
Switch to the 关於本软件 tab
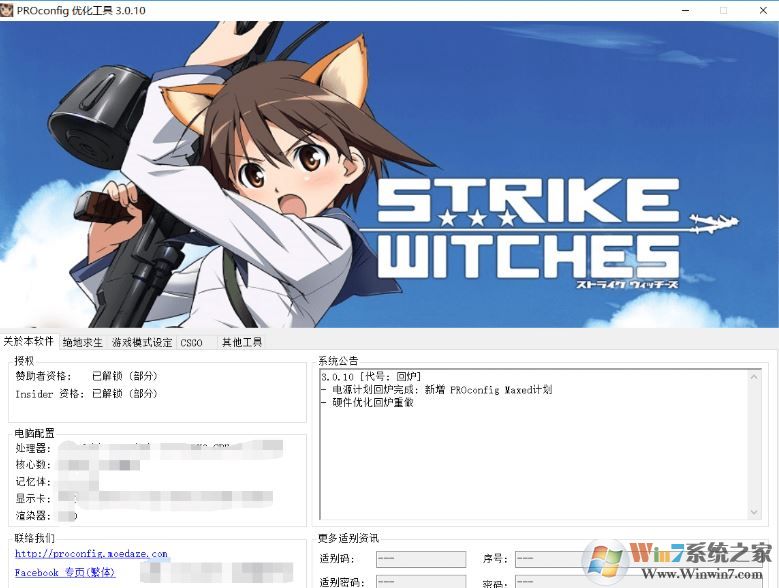pos(29,341)
